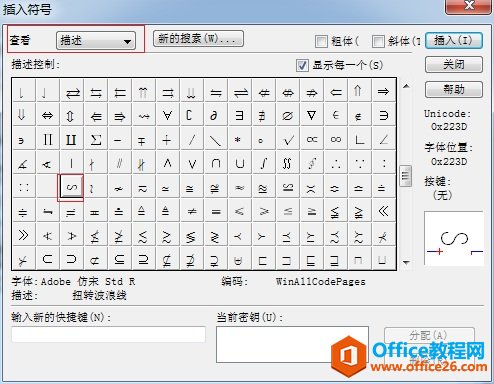Close dialog with the title bar X button
Viewport: 494px width, 384px height.
(469, 6)
